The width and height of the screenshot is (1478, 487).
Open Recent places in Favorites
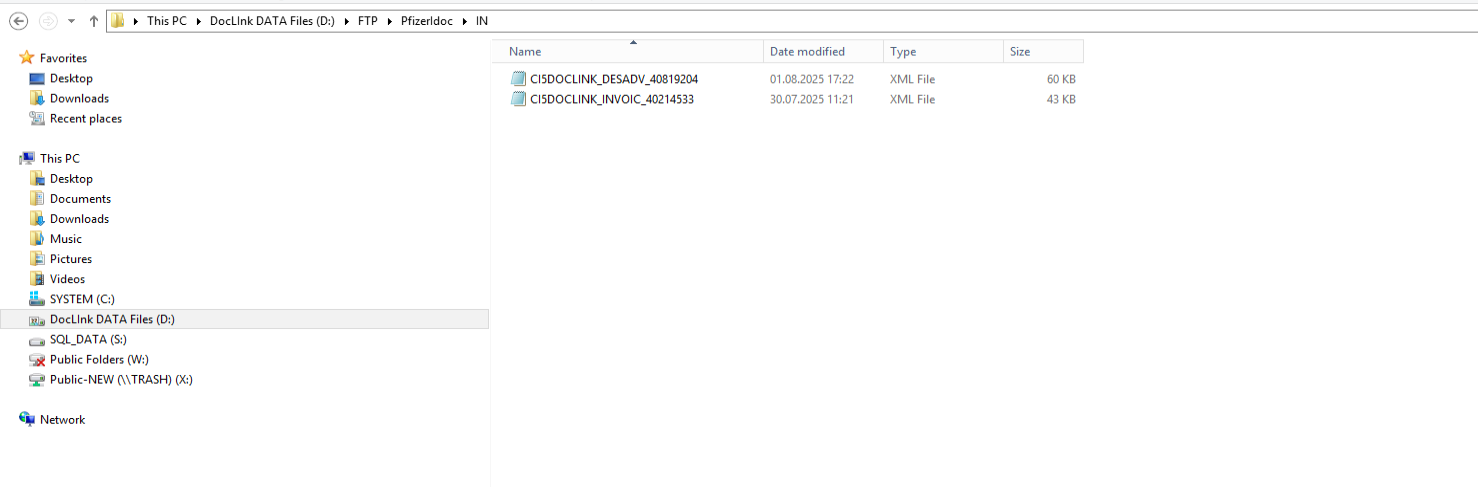click(86, 118)
